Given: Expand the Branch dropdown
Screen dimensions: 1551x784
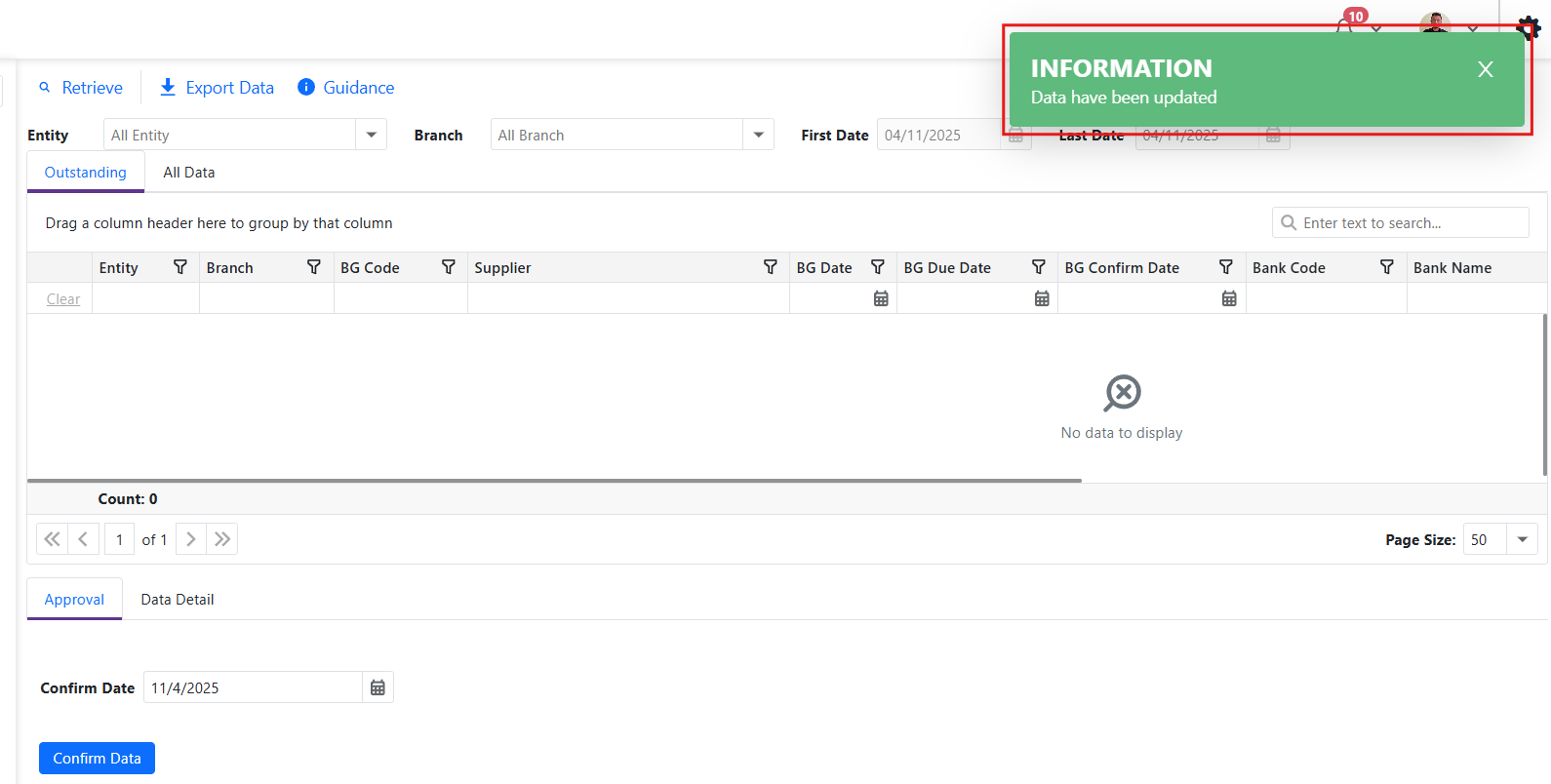Looking at the screenshot, I should (x=758, y=135).
